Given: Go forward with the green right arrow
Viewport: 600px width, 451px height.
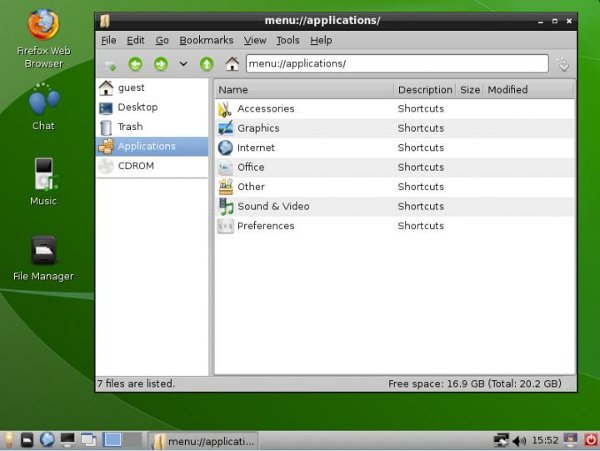Looking at the screenshot, I should pyautogui.click(x=161, y=64).
